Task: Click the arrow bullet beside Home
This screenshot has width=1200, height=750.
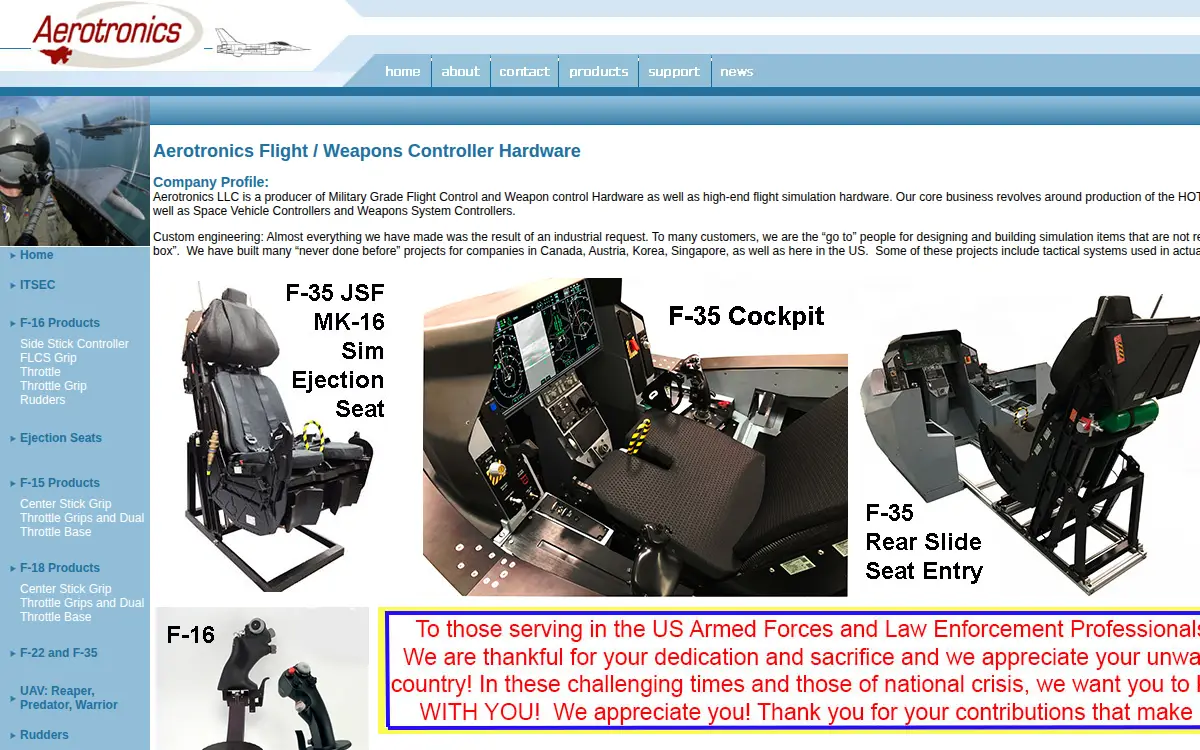Action: click(x=13, y=256)
